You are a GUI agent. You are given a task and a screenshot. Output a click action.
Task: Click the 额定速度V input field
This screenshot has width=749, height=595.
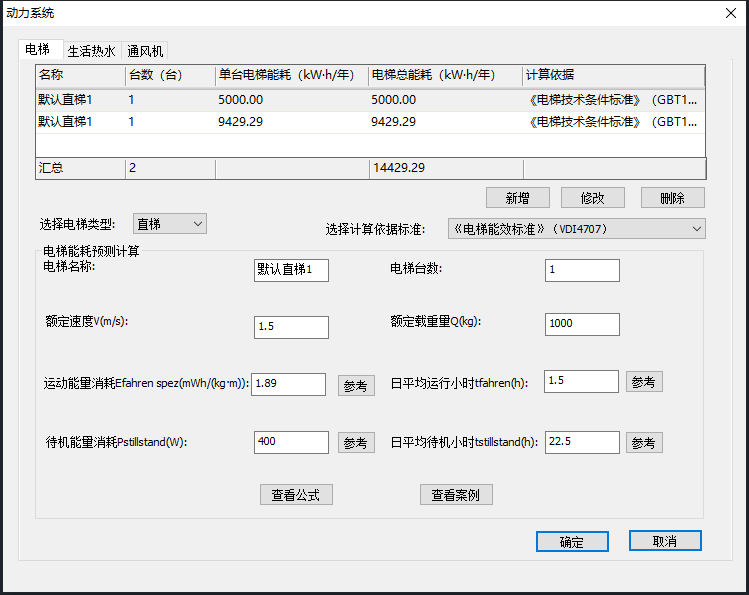coord(291,327)
